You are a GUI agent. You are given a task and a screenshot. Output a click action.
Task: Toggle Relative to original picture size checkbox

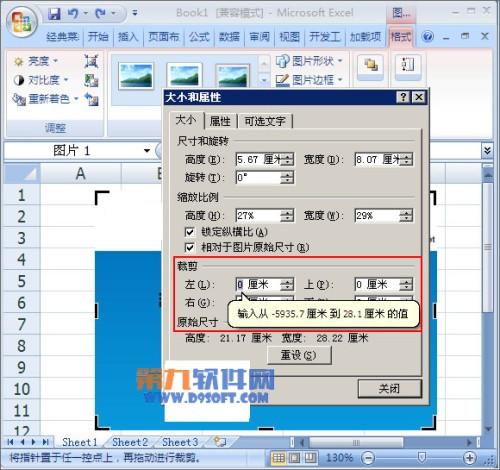(189, 247)
